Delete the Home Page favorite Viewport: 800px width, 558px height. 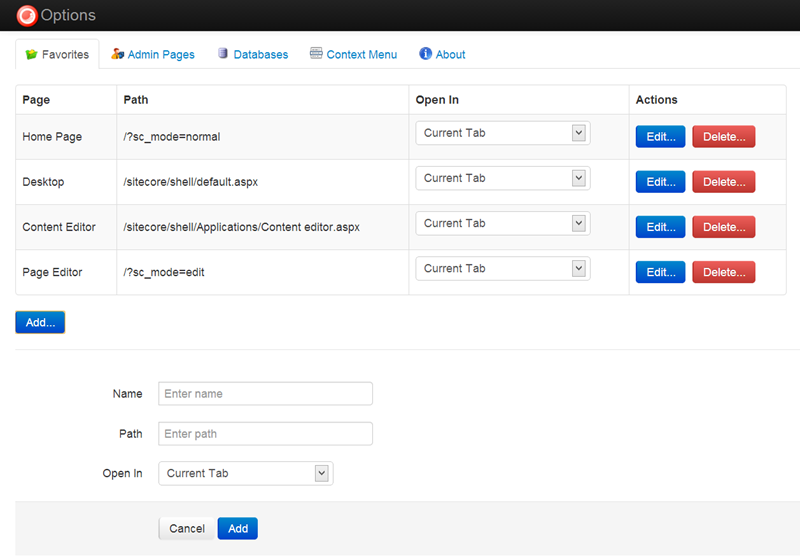pos(723,137)
